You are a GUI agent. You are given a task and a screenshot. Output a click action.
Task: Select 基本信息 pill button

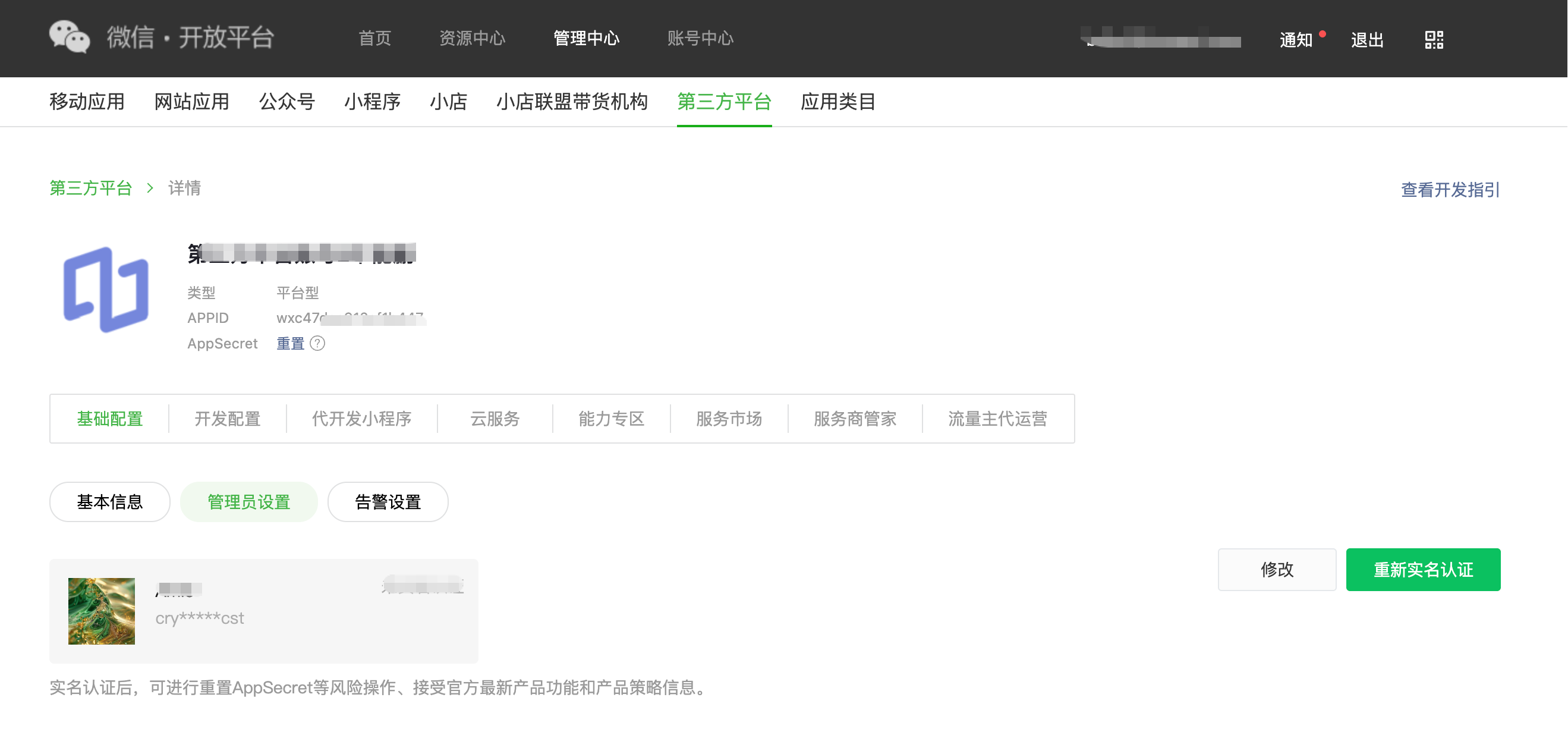coord(109,502)
